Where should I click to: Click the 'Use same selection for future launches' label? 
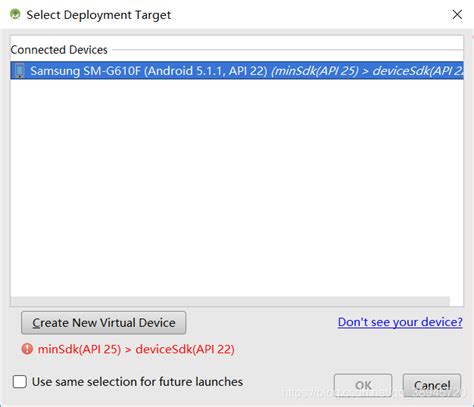pyautogui.click(x=137, y=381)
